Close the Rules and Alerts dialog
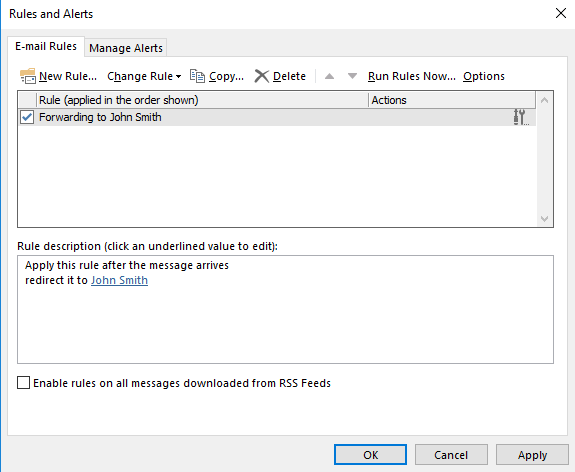The width and height of the screenshot is (575, 472). [561, 14]
